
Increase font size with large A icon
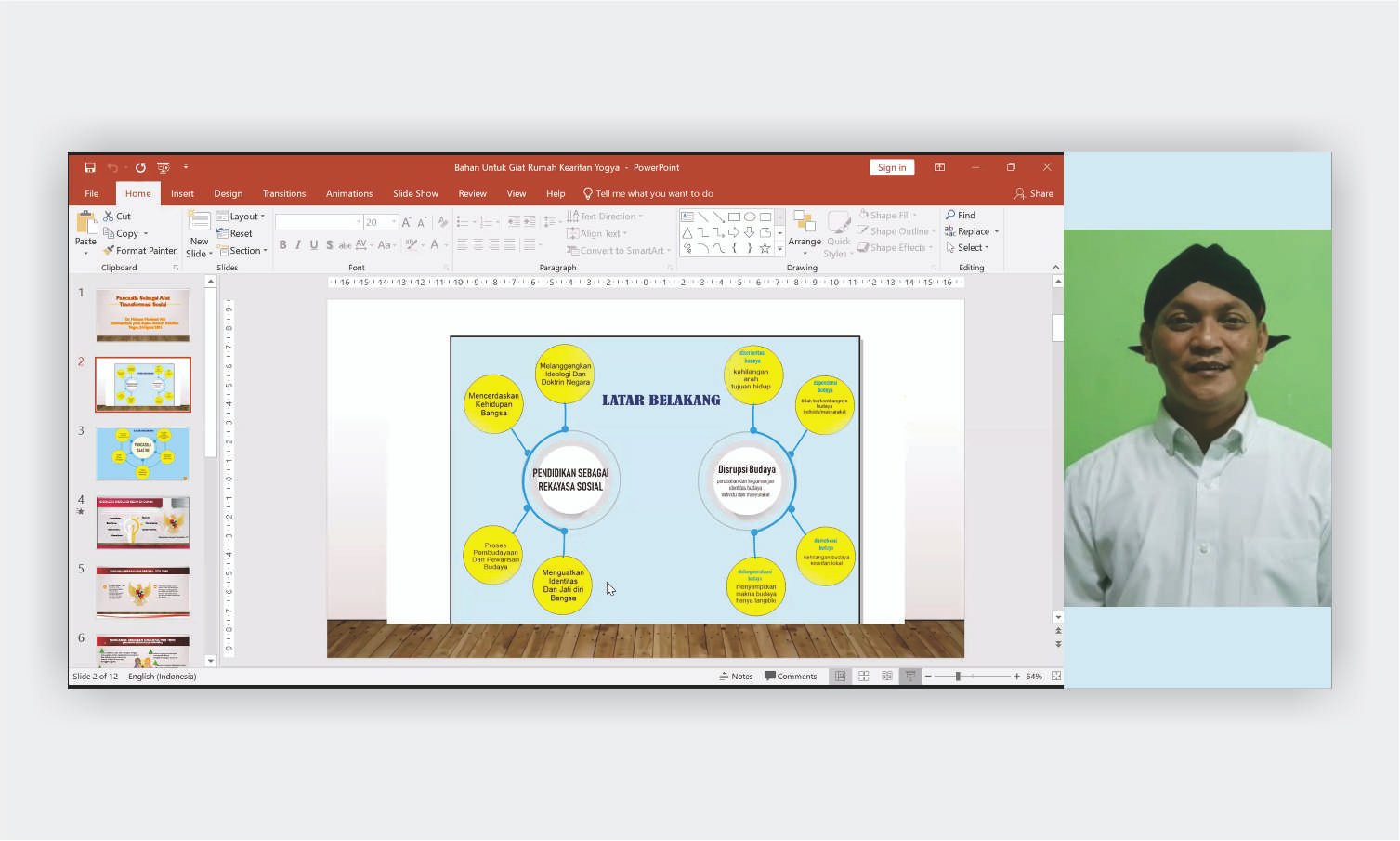[x=407, y=222]
